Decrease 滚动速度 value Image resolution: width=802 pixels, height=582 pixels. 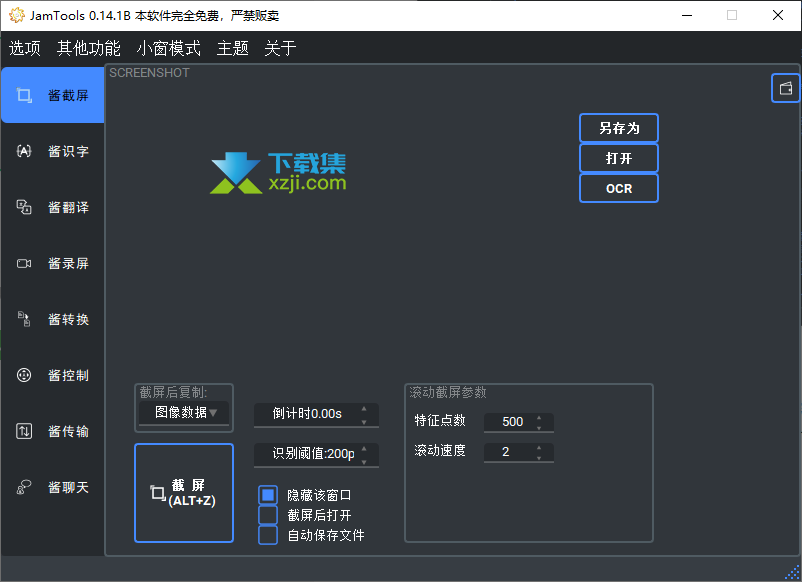click(x=539, y=458)
